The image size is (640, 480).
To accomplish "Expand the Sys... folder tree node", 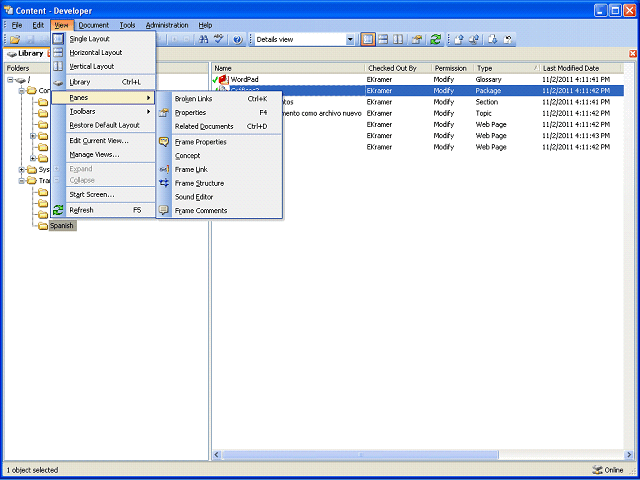I will (22, 169).
